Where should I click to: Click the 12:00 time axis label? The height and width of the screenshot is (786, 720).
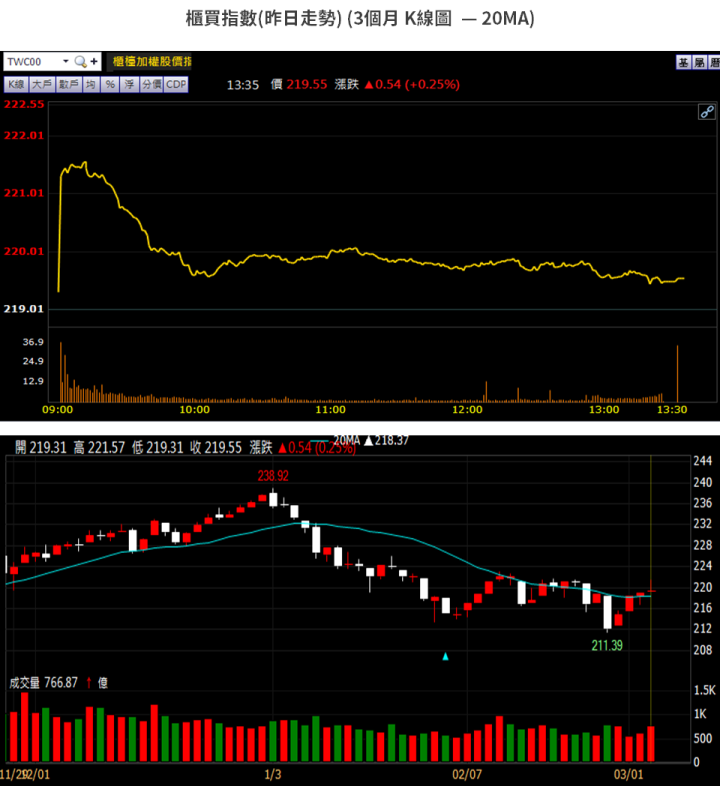(467, 410)
